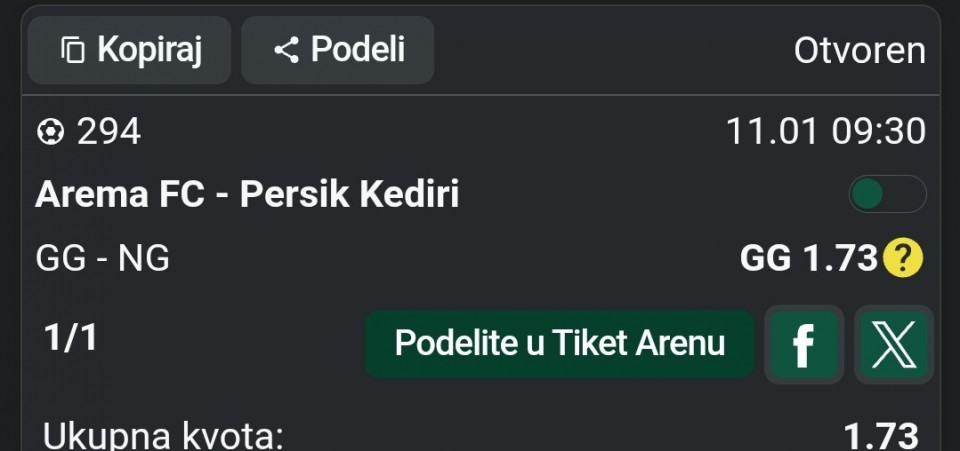
Task: Toggle the switch for the Arema FC match
Action: click(x=886, y=194)
